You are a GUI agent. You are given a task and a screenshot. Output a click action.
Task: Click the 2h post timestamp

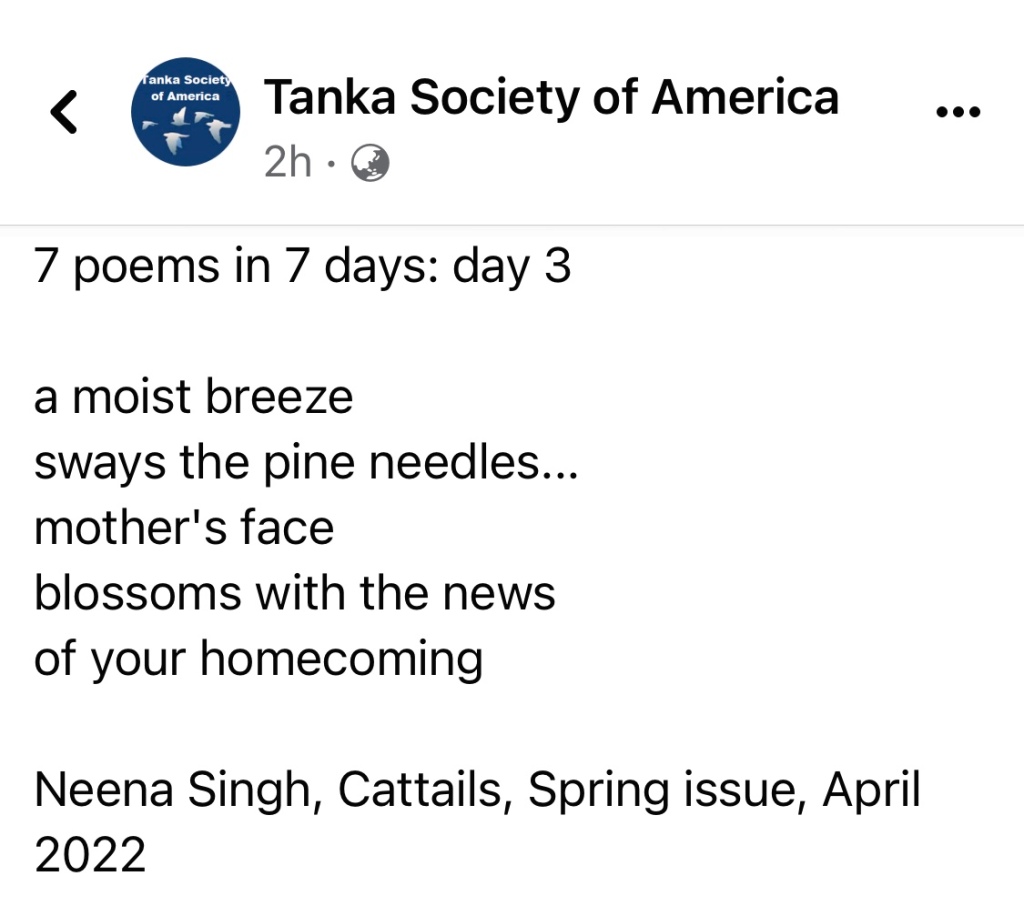(x=288, y=163)
